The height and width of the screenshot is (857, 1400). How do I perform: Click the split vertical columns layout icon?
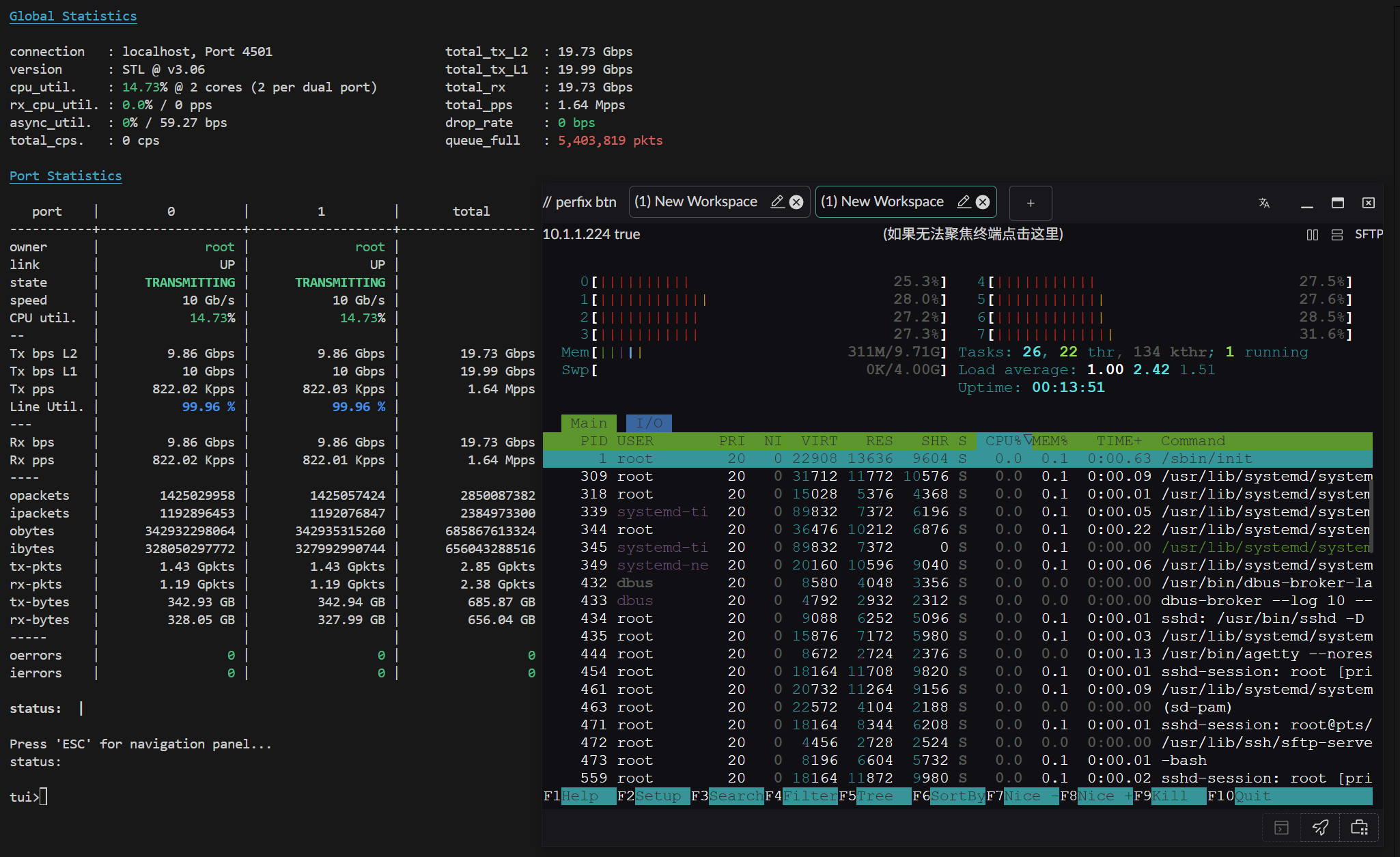1312,235
